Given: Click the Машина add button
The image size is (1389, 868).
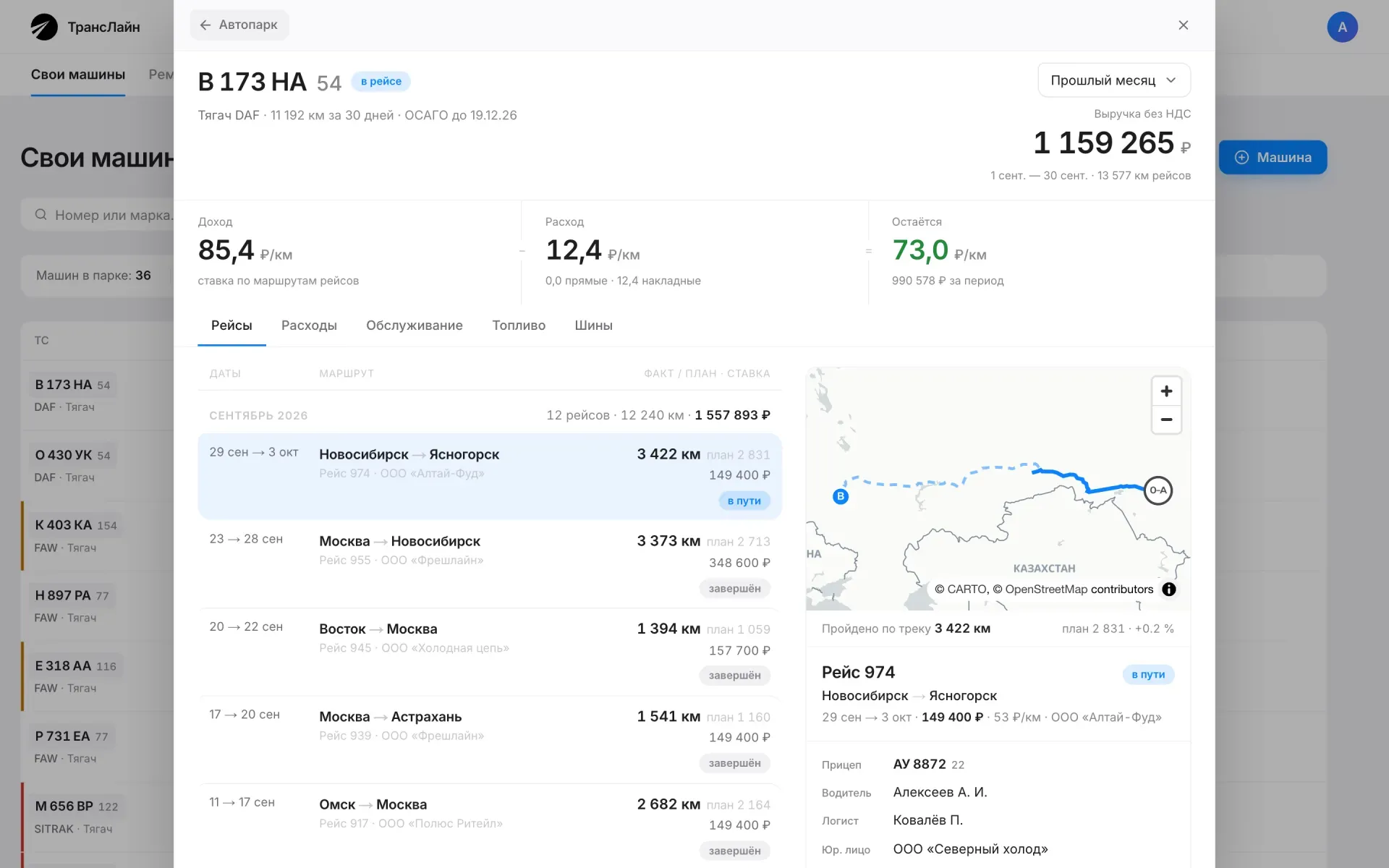Looking at the screenshot, I should tap(1273, 157).
